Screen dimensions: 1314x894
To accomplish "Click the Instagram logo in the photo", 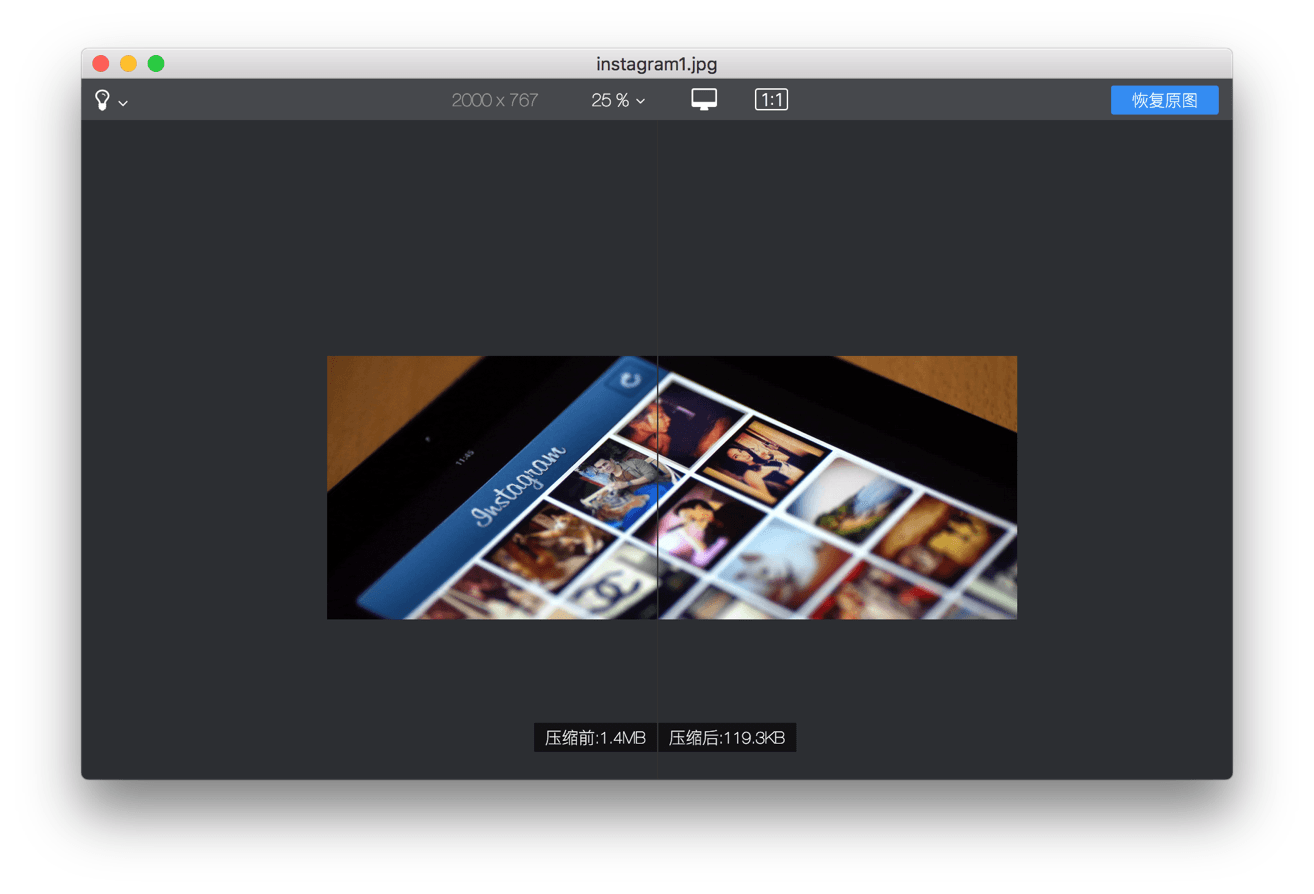I will click(520, 484).
